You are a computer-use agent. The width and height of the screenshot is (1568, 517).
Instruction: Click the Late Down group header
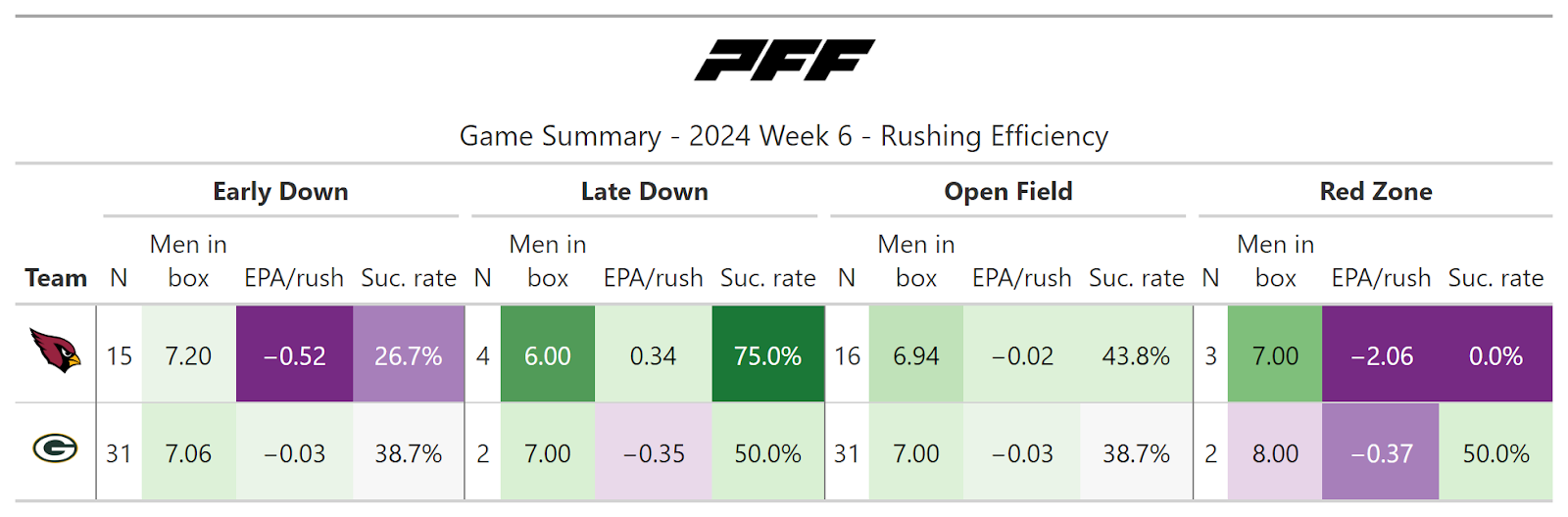[644, 192]
